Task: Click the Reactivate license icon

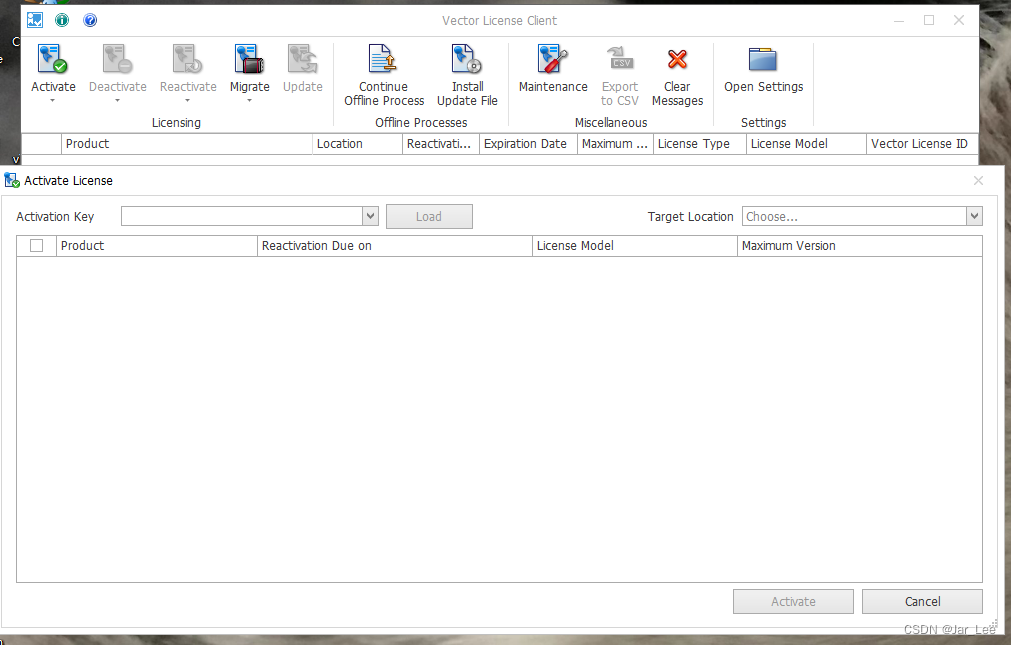Action: click(188, 59)
